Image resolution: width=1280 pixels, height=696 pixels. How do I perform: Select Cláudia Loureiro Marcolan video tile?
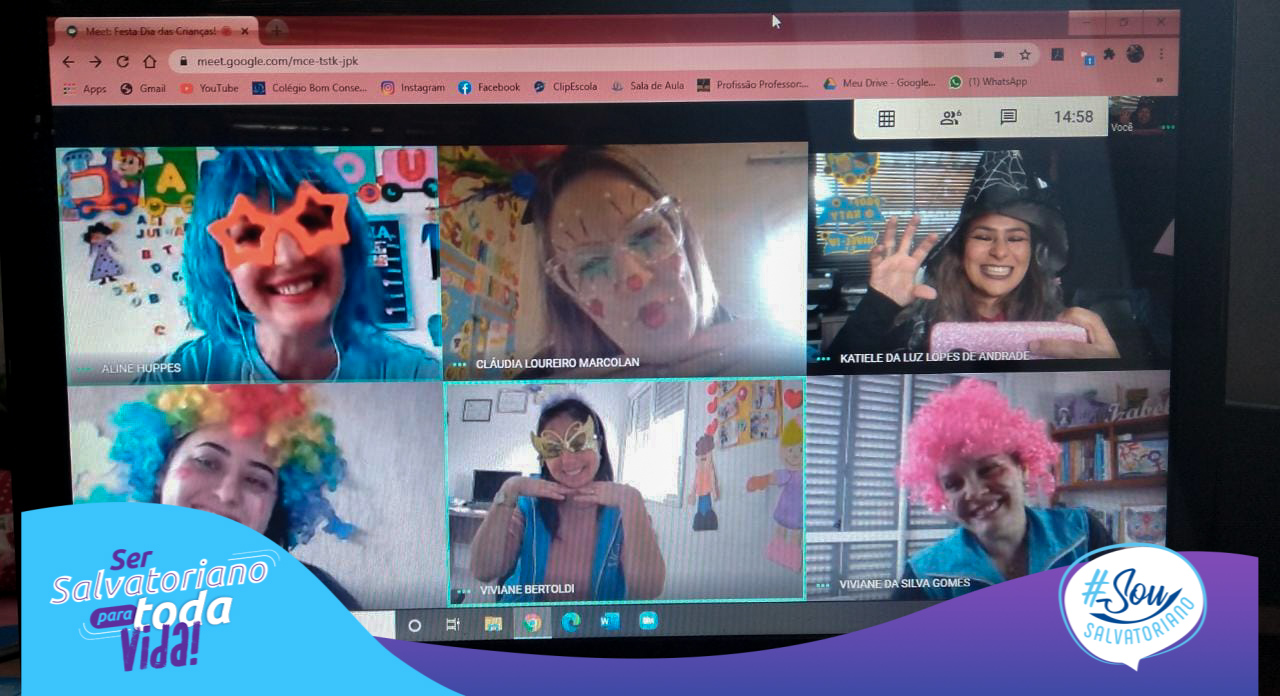coord(623,260)
